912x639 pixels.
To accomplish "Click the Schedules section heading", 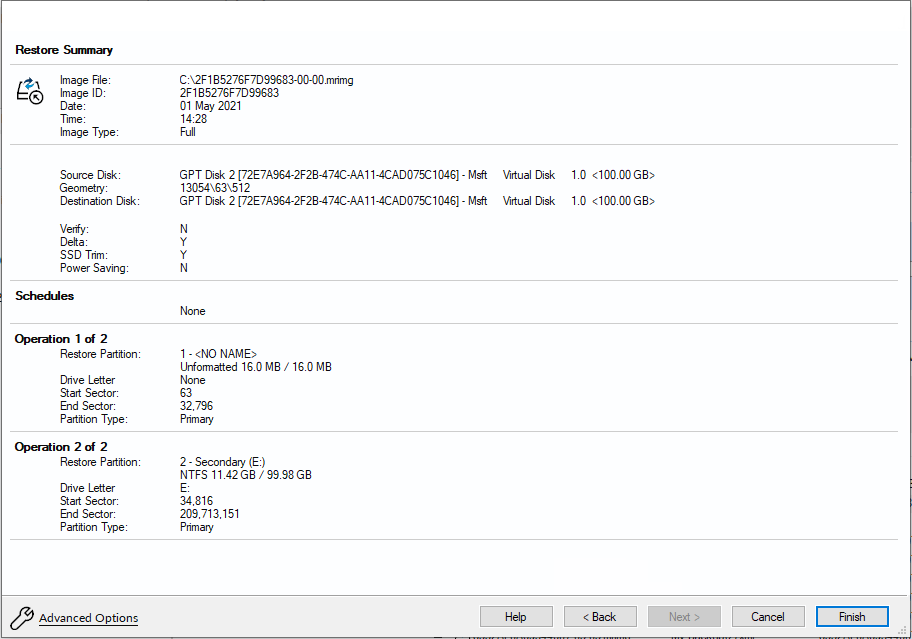I will (x=45, y=296).
